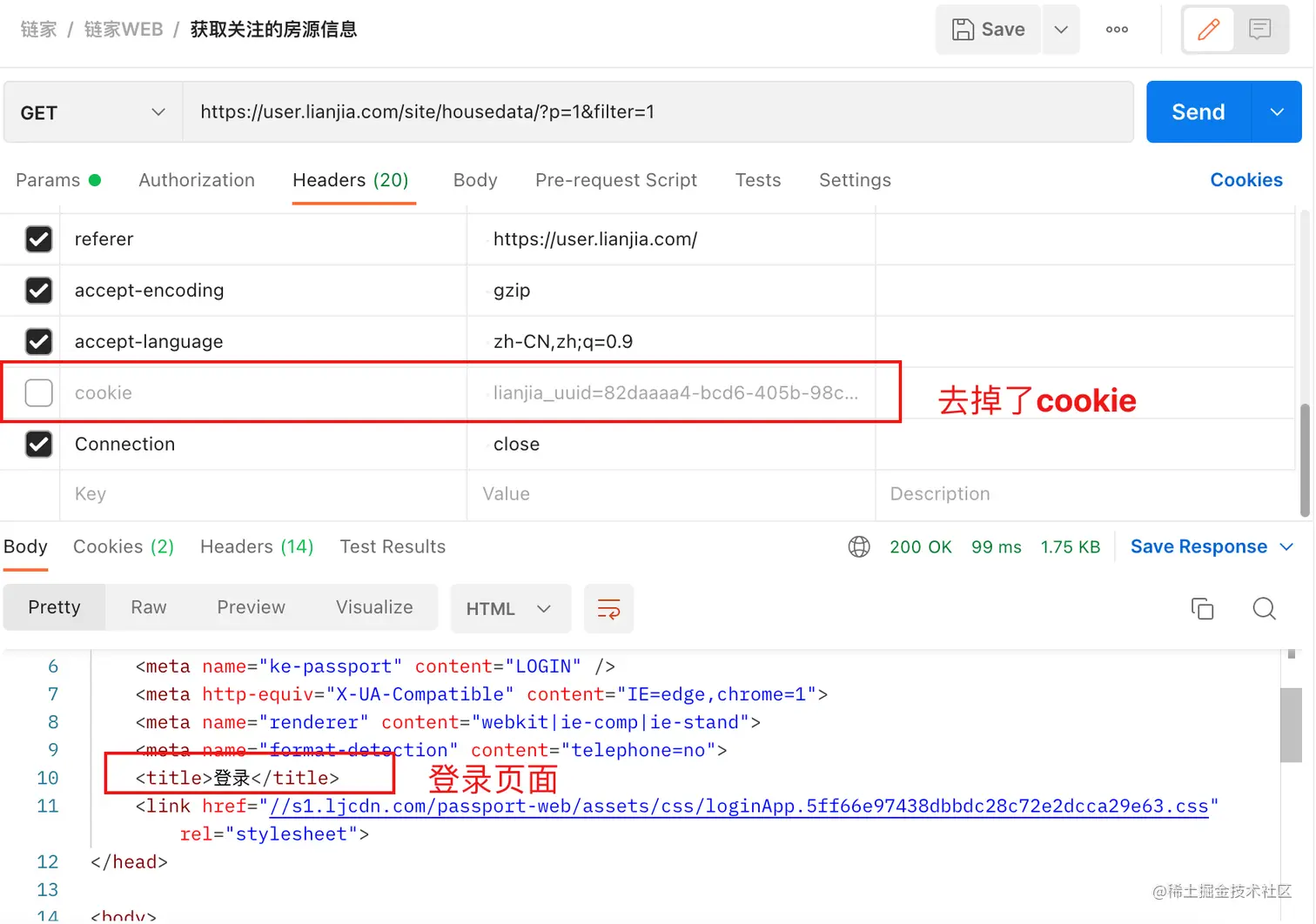The height and width of the screenshot is (924, 1316).
Task: Open the Pre-request Script tab
Action: [x=616, y=180]
